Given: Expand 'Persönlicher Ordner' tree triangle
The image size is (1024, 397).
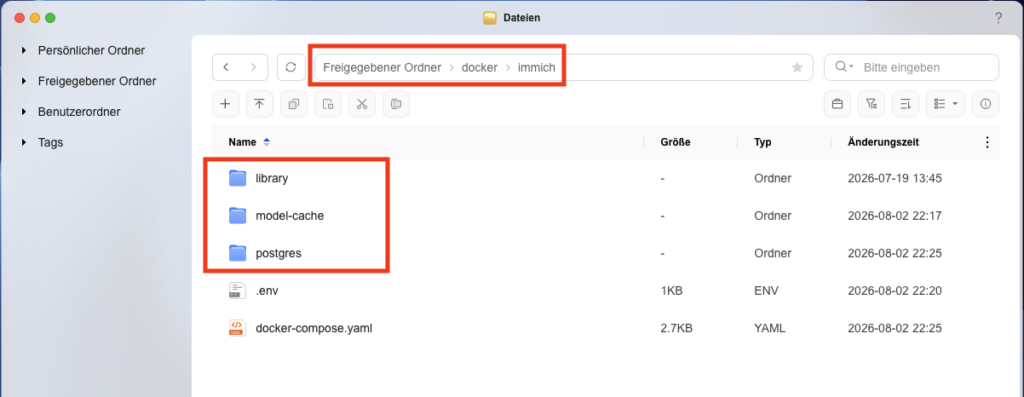Looking at the screenshot, I should [24, 50].
